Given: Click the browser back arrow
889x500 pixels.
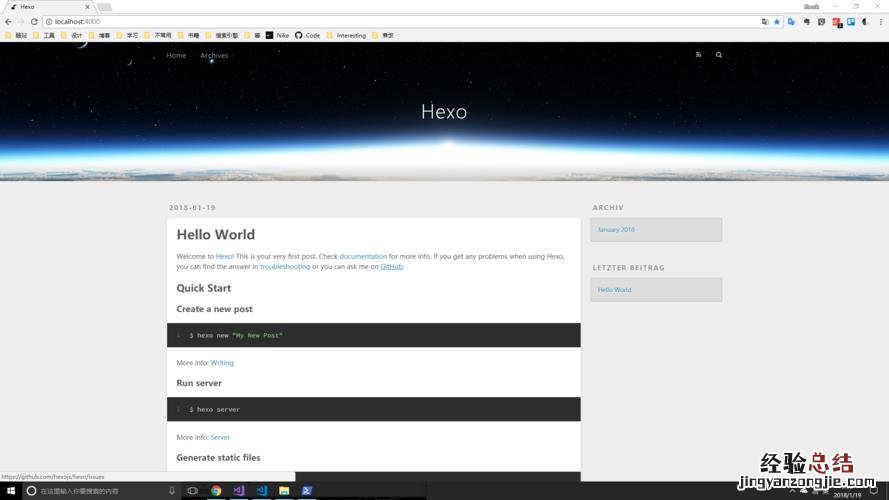Looking at the screenshot, I should point(8,21).
